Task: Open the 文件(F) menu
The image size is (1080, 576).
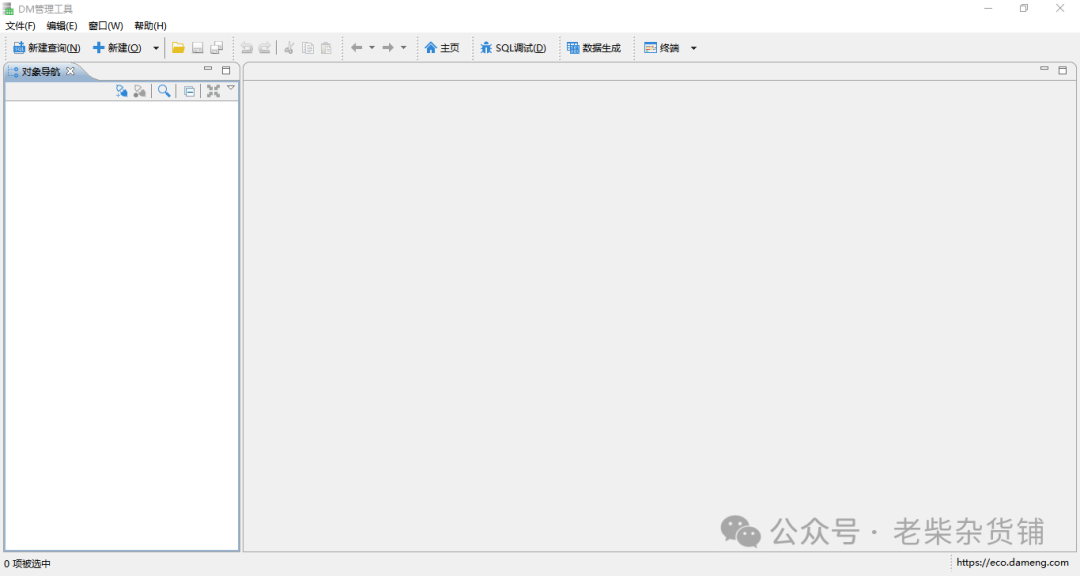Action: tap(20, 25)
